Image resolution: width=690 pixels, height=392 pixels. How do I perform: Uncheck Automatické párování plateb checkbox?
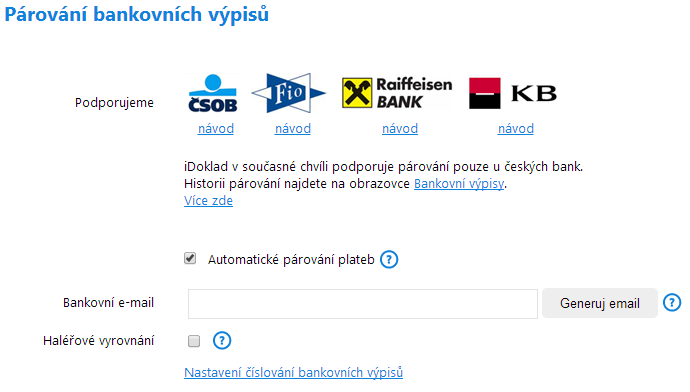coord(190,258)
